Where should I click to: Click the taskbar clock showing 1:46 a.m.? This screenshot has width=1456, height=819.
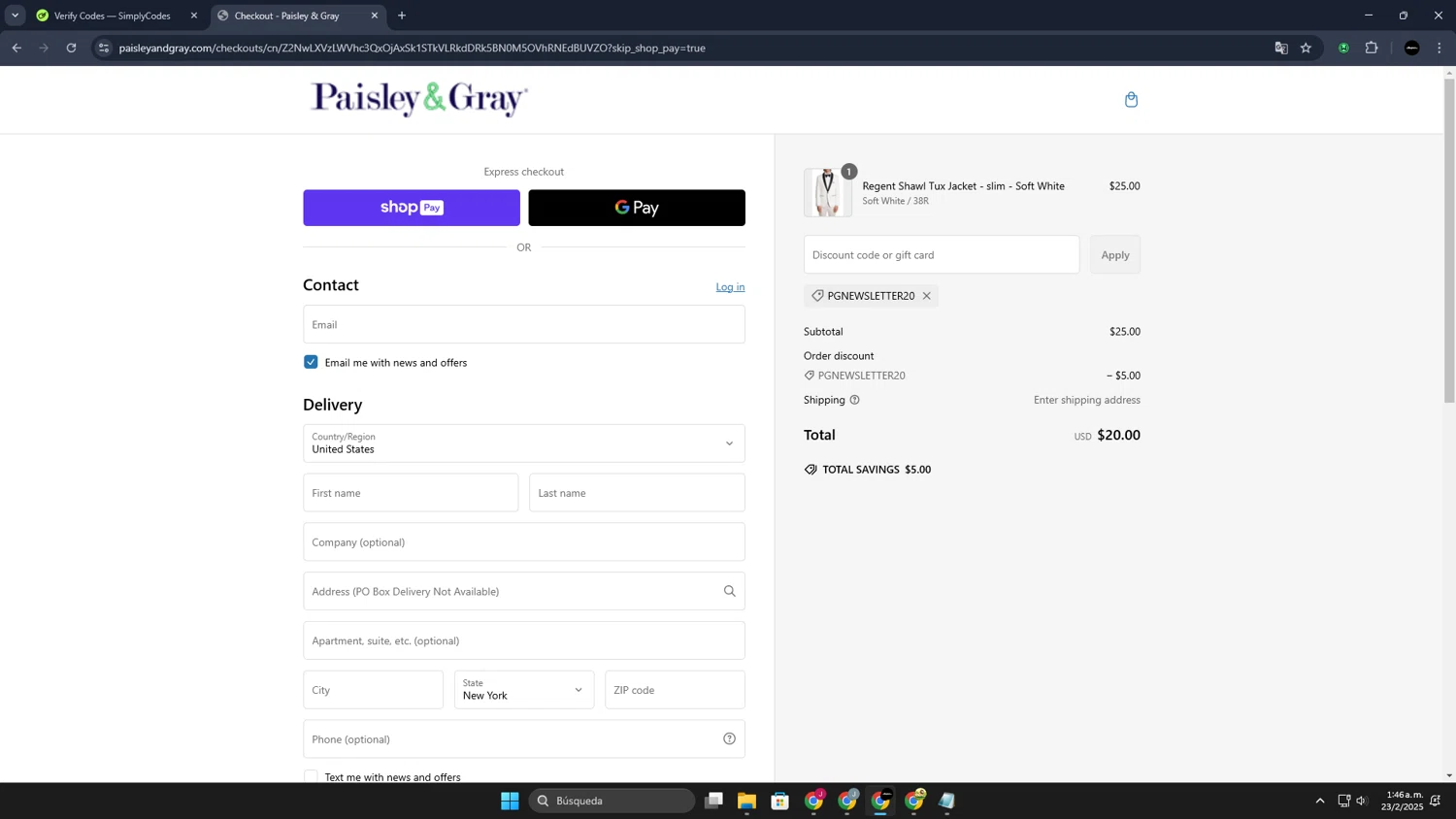tap(1404, 801)
